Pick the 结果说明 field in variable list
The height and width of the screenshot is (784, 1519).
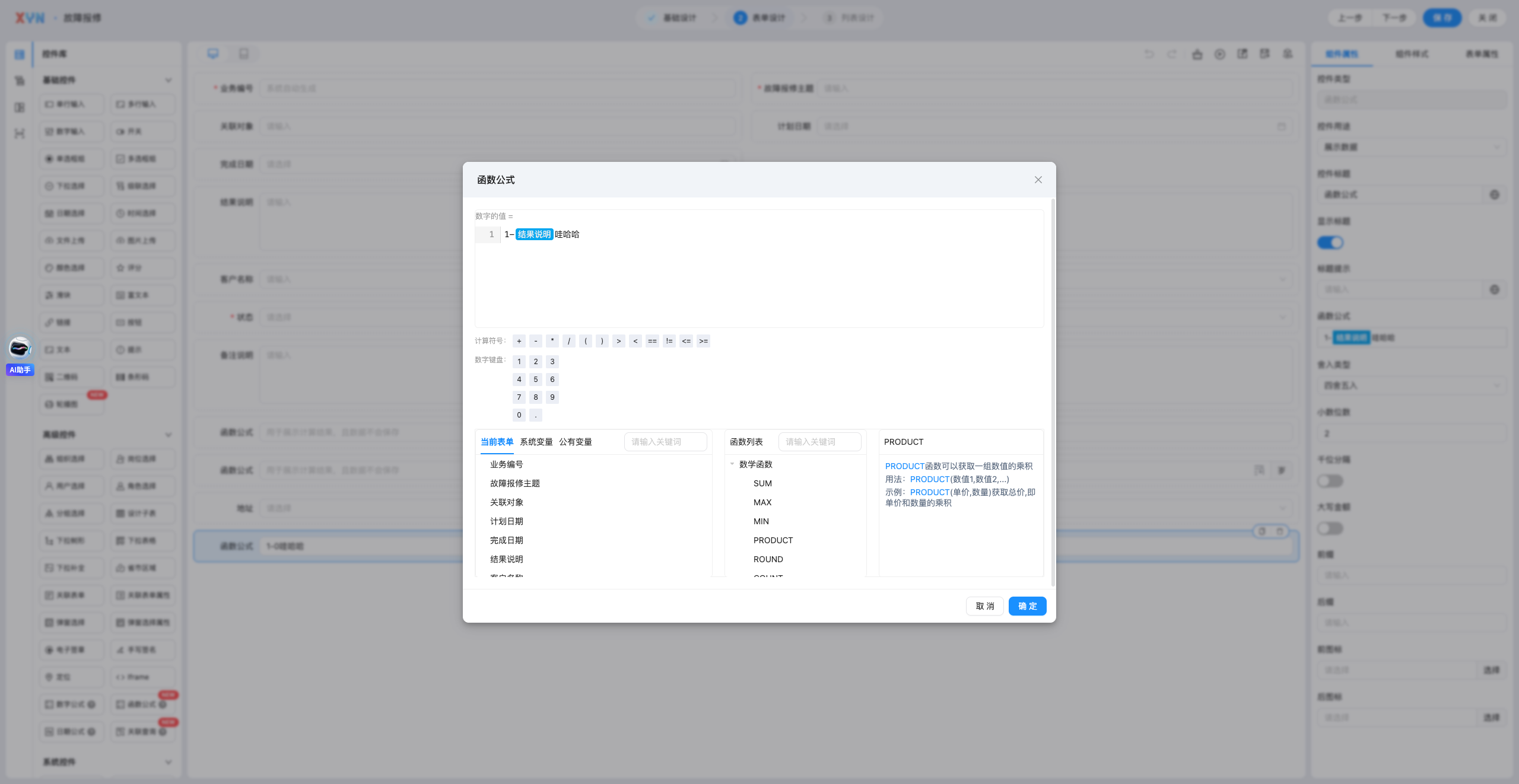[507, 559]
